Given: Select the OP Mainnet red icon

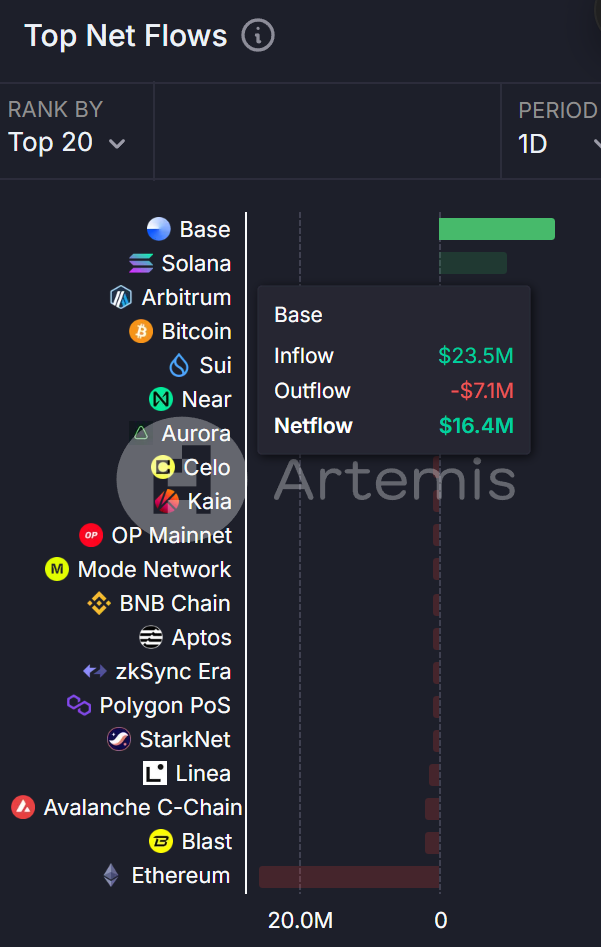Looking at the screenshot, I should pos(91,535).
